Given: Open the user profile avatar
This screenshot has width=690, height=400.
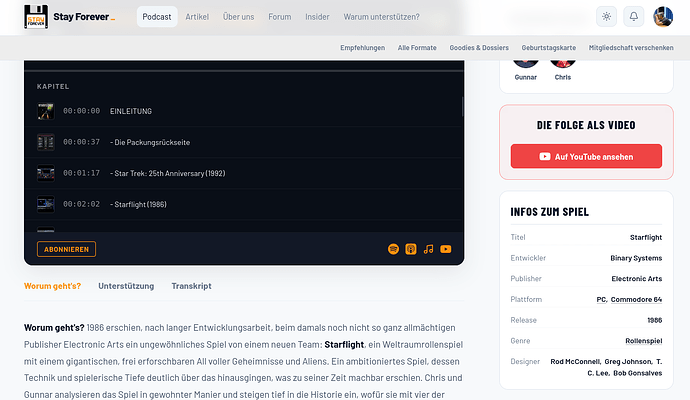Looking at the screenshot, I should click(663, 17).
